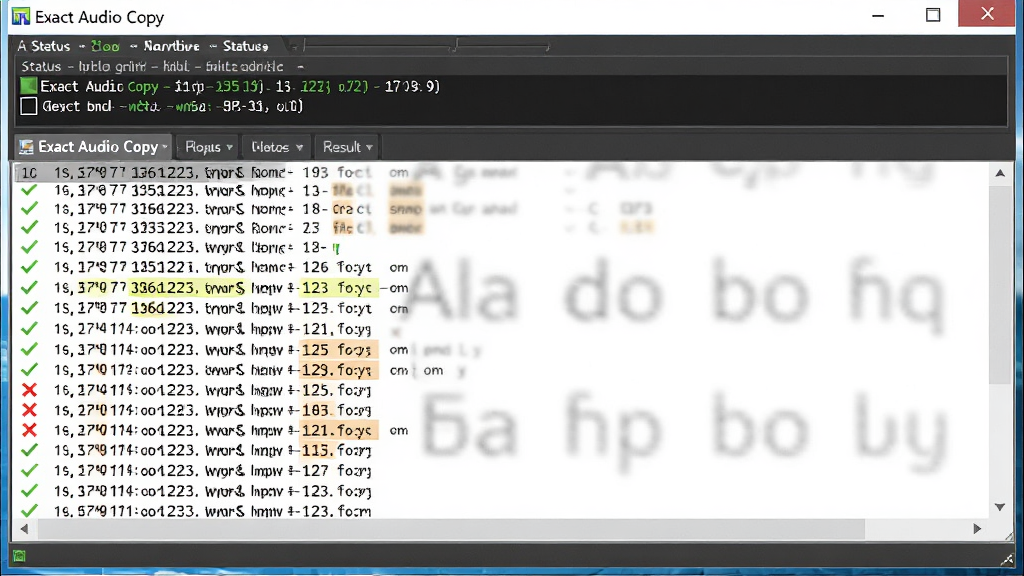1024x576 pixels.
Task: Click the orange-highlighted 125 foyg value
Action: [x=337, y=349]
